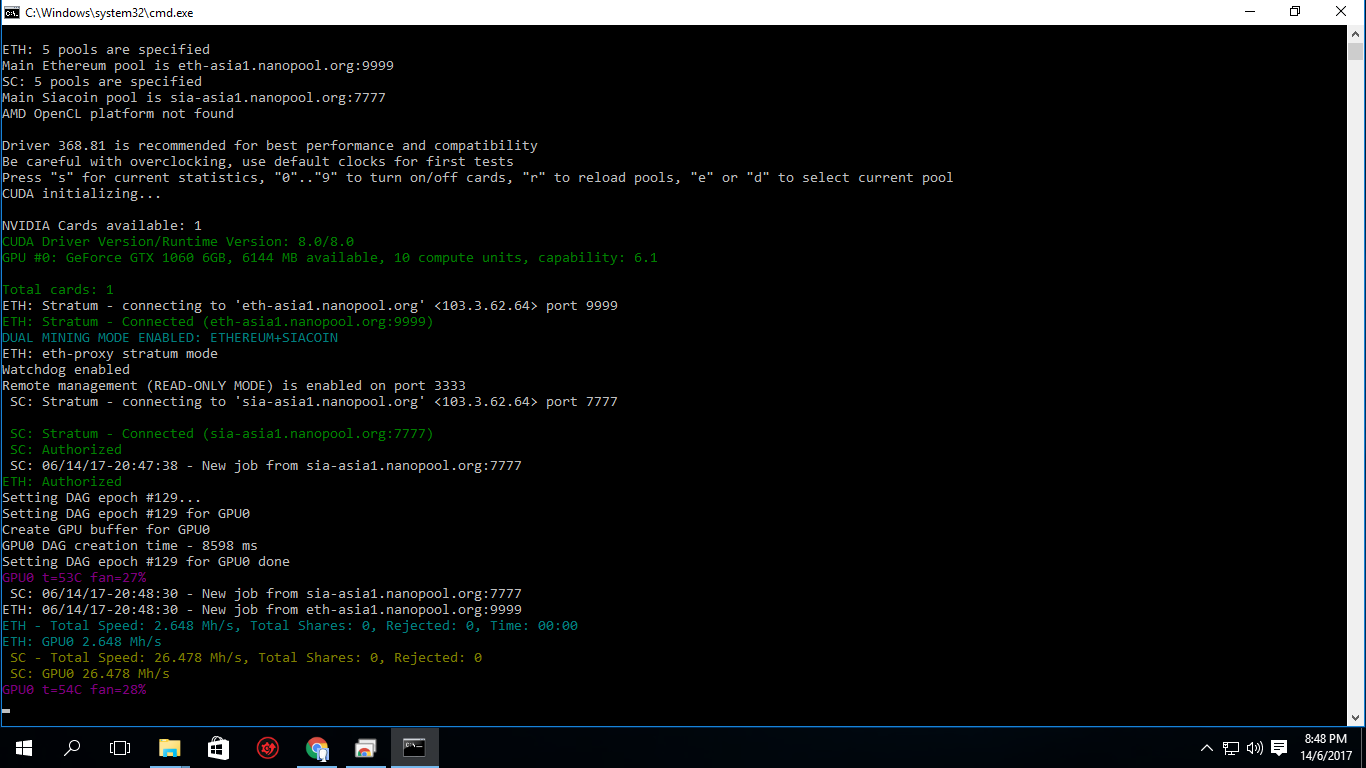The height and width of the screenshot is (768, 1366).
Task: Open the red gear app on taskbar
Action: coord(267,748)
